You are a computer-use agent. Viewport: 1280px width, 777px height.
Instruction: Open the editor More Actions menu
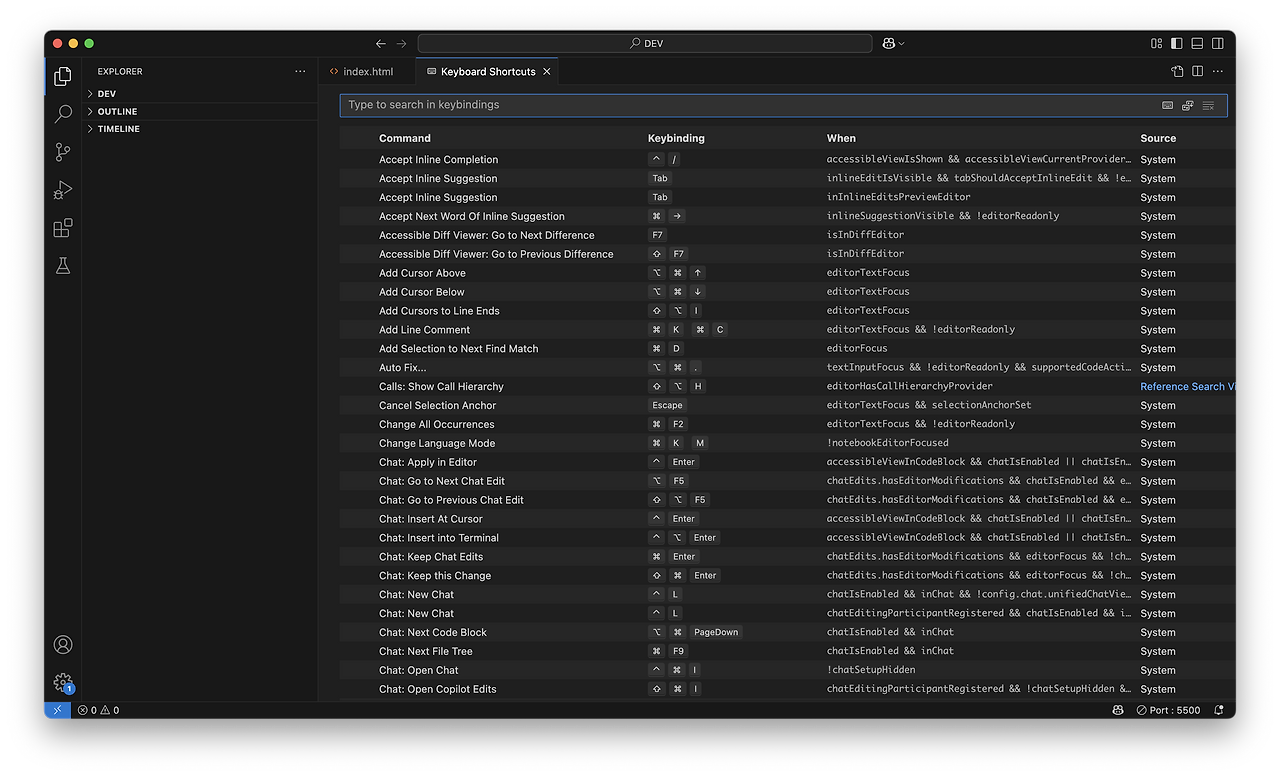1217,71
